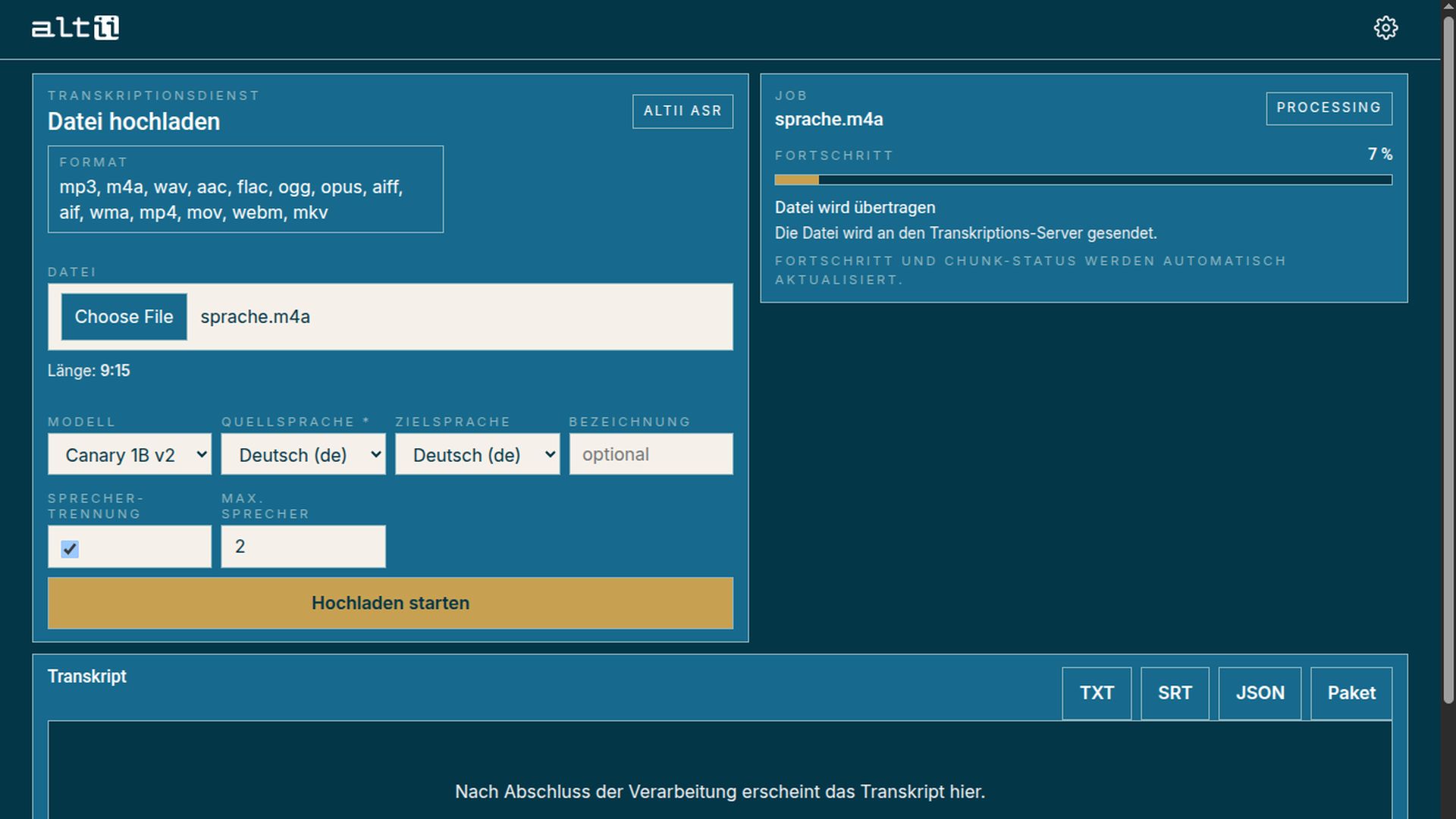Click the supported formats list text

click(x=231, y=199)
